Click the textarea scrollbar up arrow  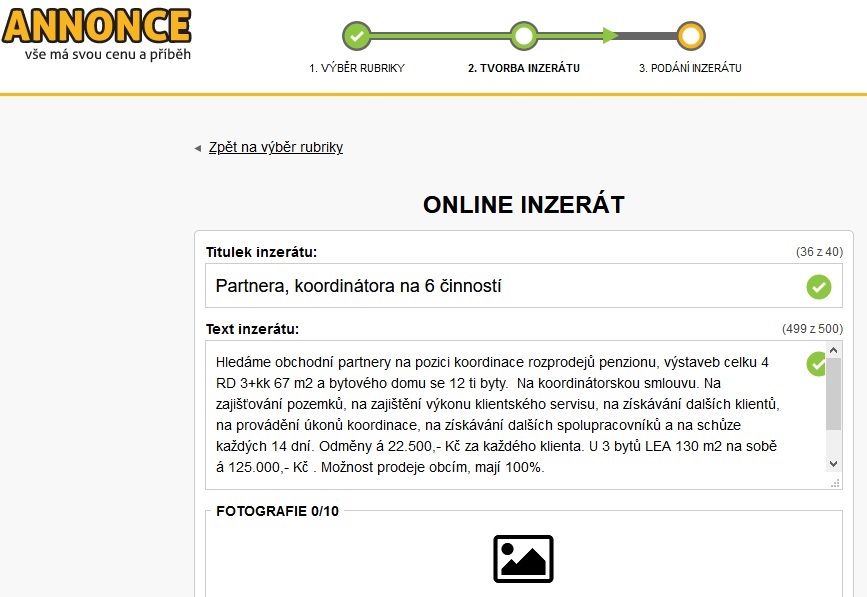pyautogui.click(x=834, y=350)
